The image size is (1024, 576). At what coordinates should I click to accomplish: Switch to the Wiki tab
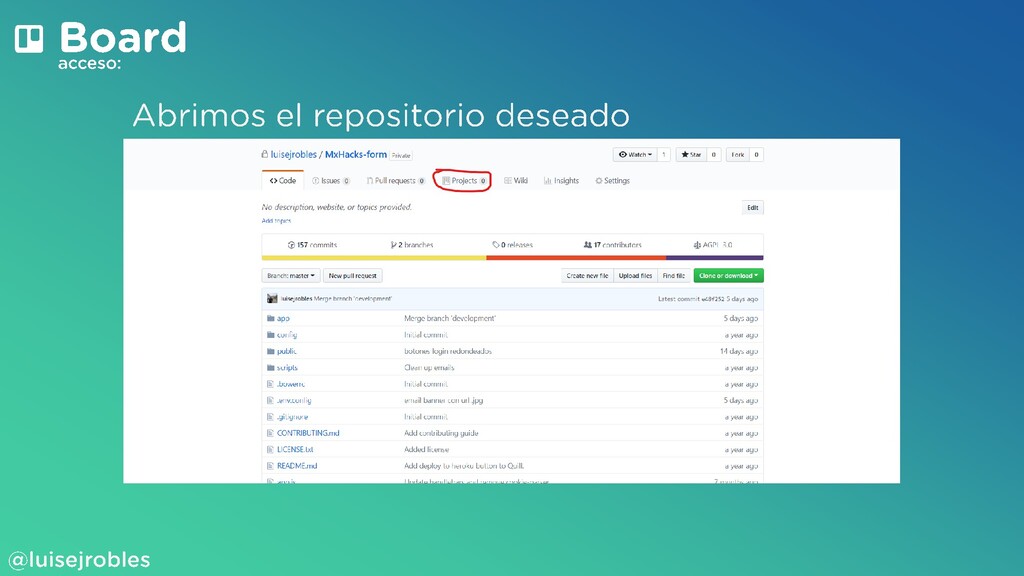tap(516, 181)
